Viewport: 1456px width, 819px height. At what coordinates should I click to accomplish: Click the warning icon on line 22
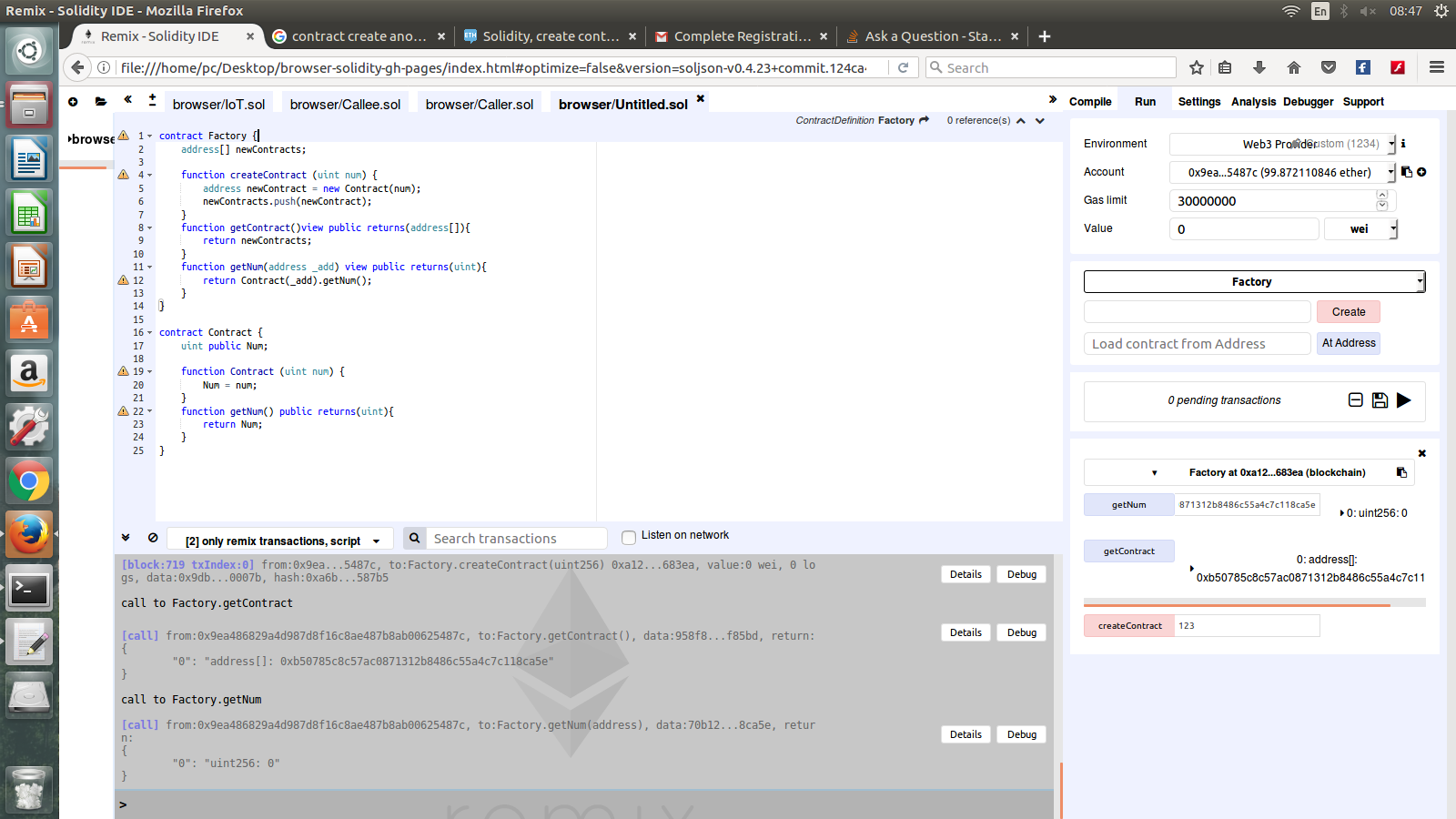(123, 411)
